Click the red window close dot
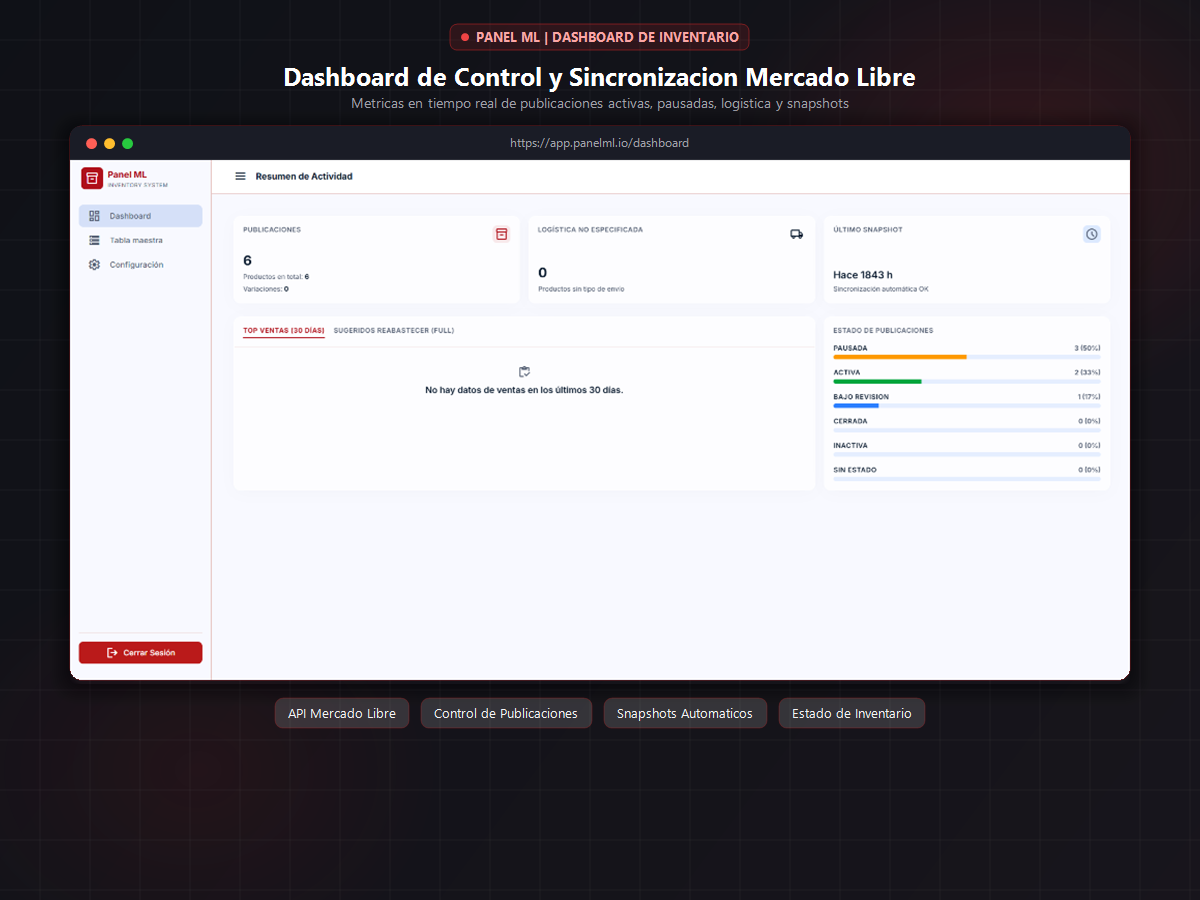 tap(92, 143)
